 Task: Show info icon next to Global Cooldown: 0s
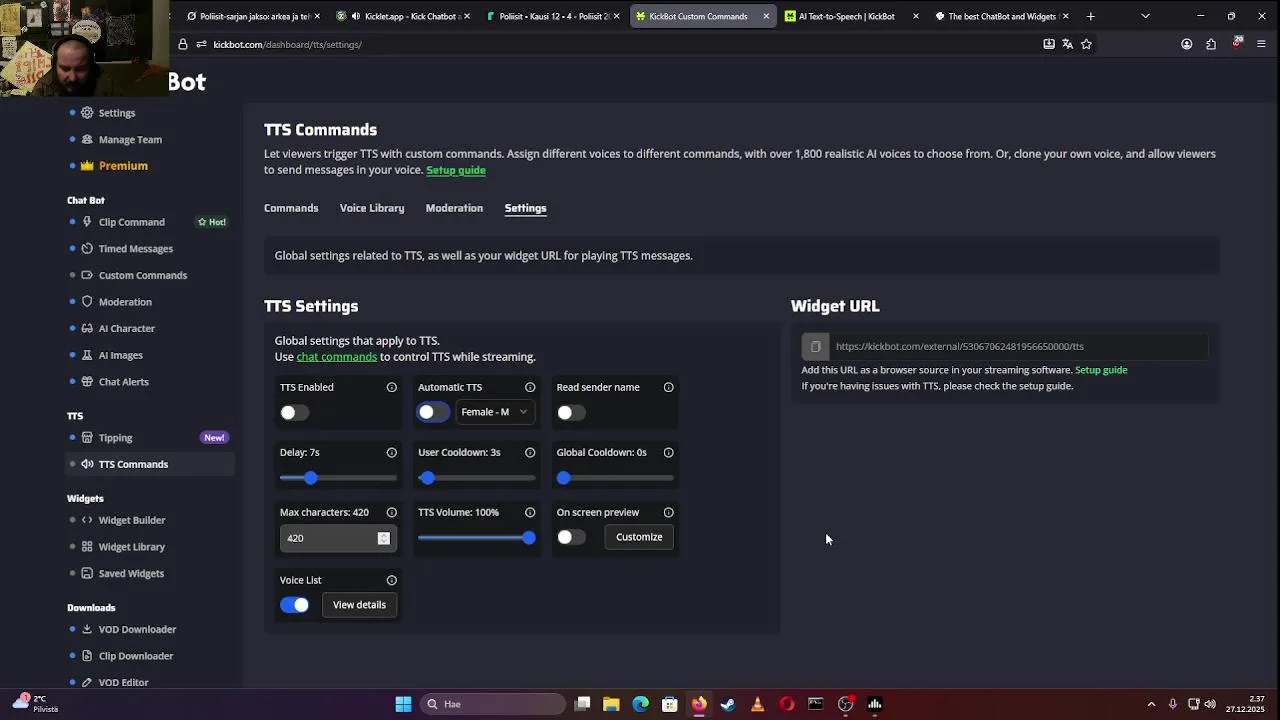(669, 452)
